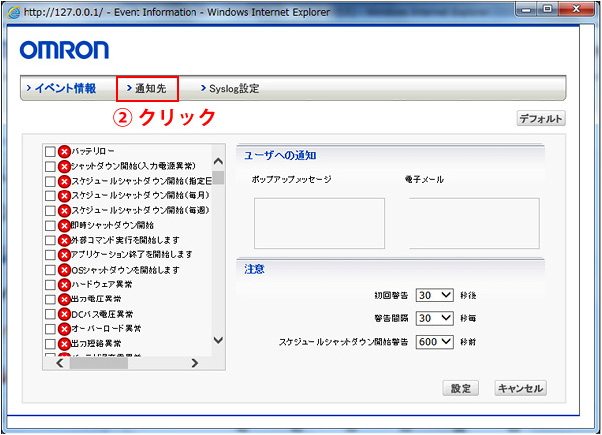Open the 初回警告 seconds dropdown
This screenshot has height=435, width=602.
pos(436,296)
